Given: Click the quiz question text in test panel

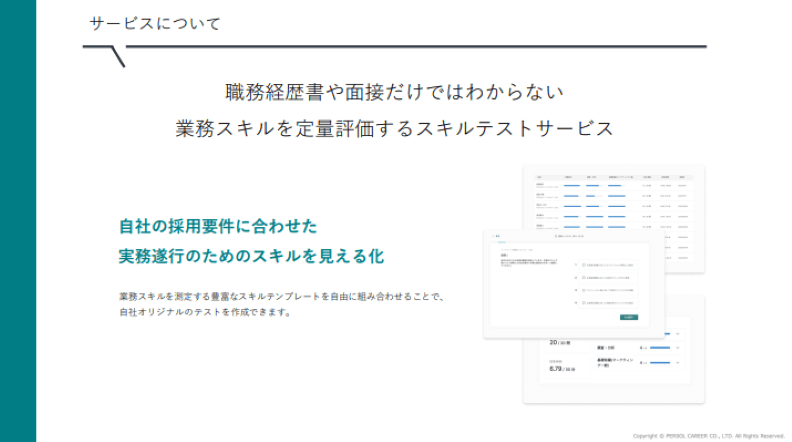Looking at the screenshot, I should click(x=528, y=262).
